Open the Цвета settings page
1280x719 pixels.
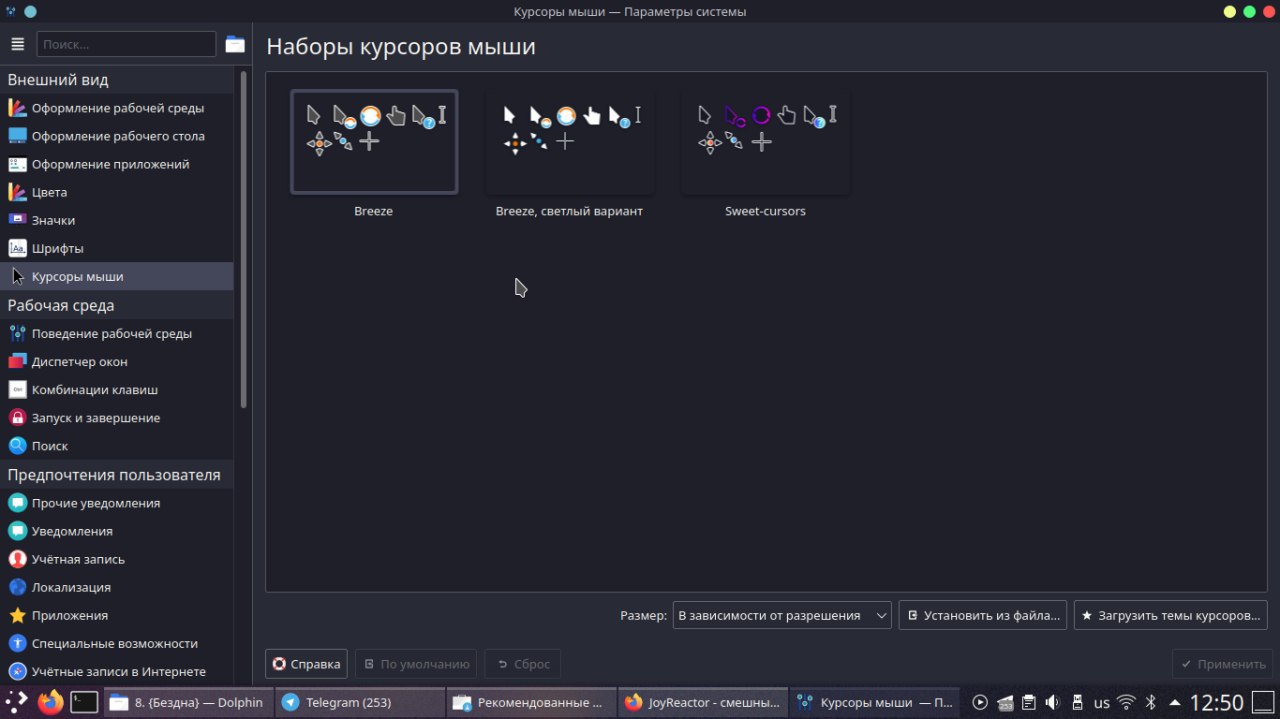click(117, 192)
